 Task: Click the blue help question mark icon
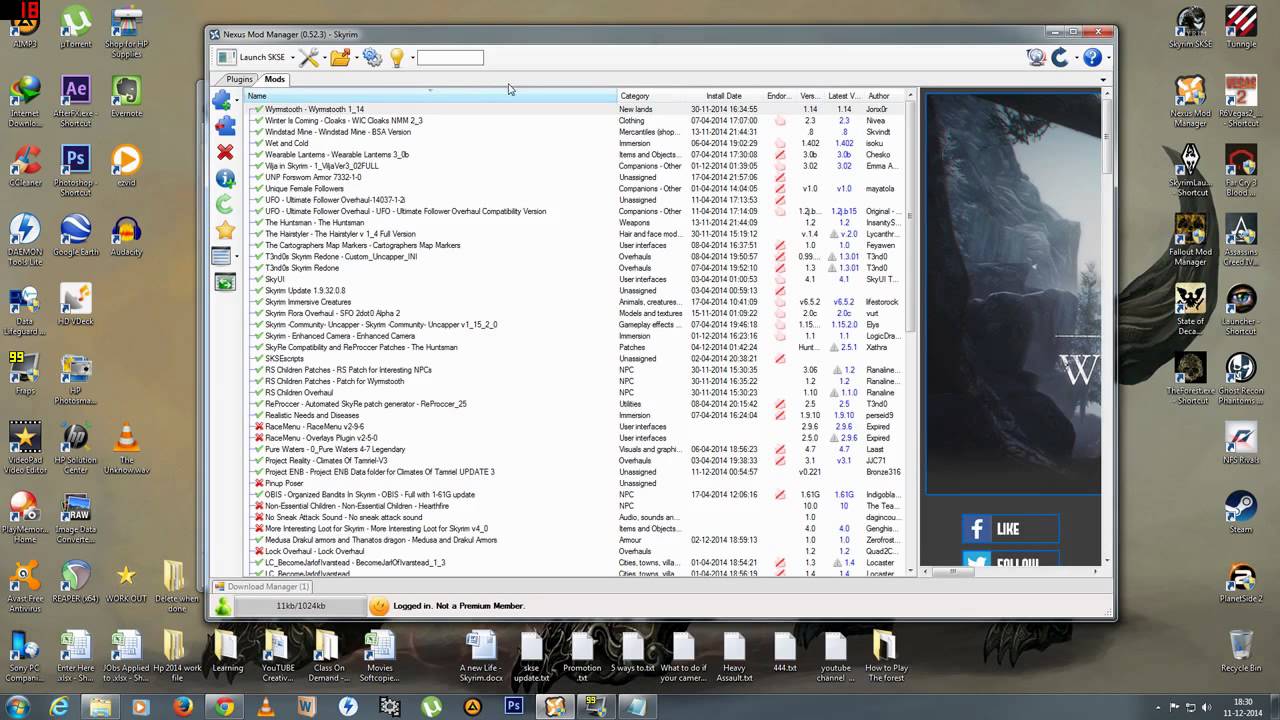click(1092, 58)
